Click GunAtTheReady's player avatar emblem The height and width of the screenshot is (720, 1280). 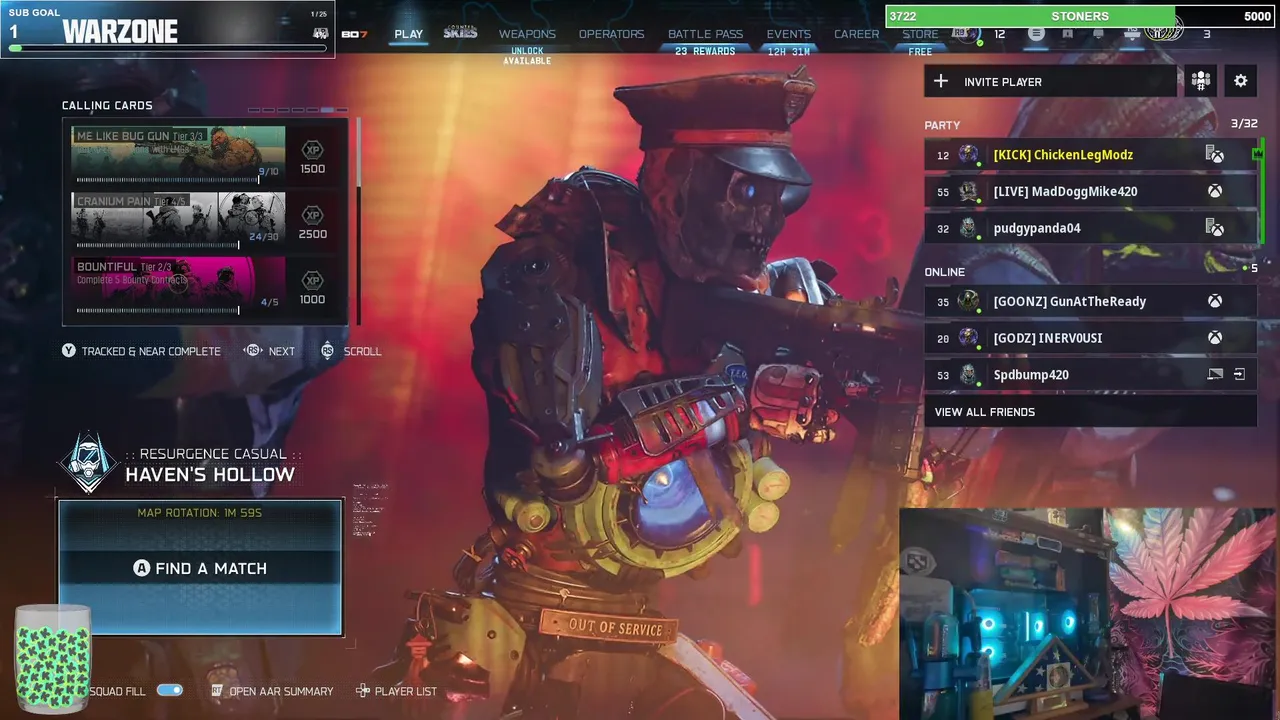coord(968,301)
